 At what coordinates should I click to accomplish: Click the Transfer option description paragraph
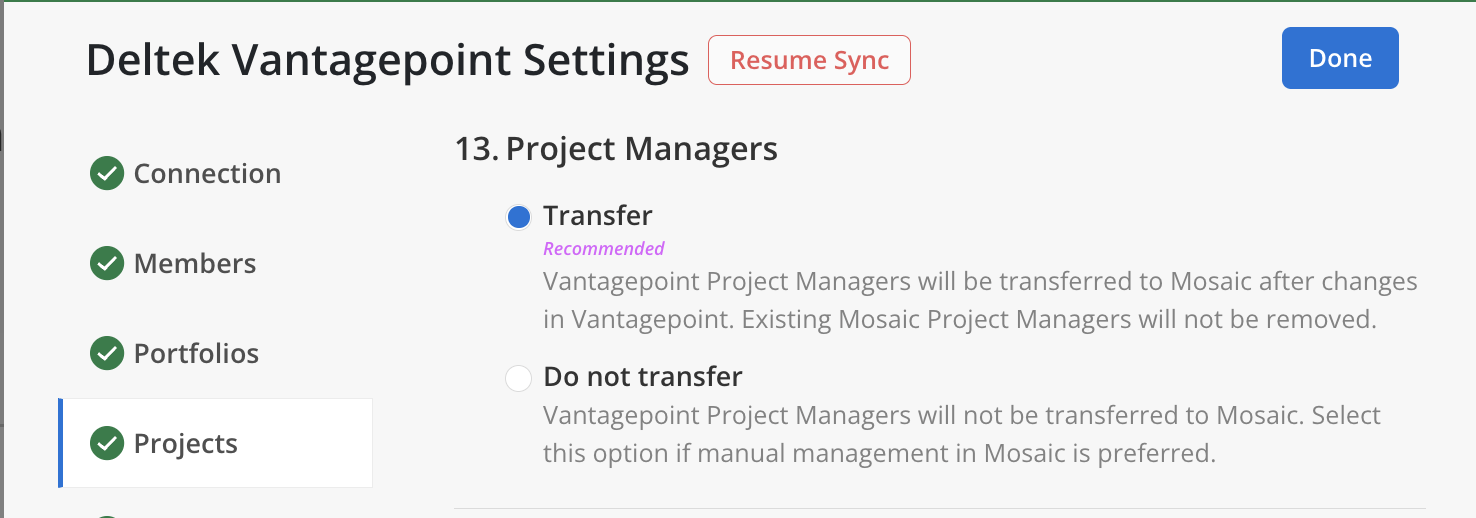coord(980,300)
